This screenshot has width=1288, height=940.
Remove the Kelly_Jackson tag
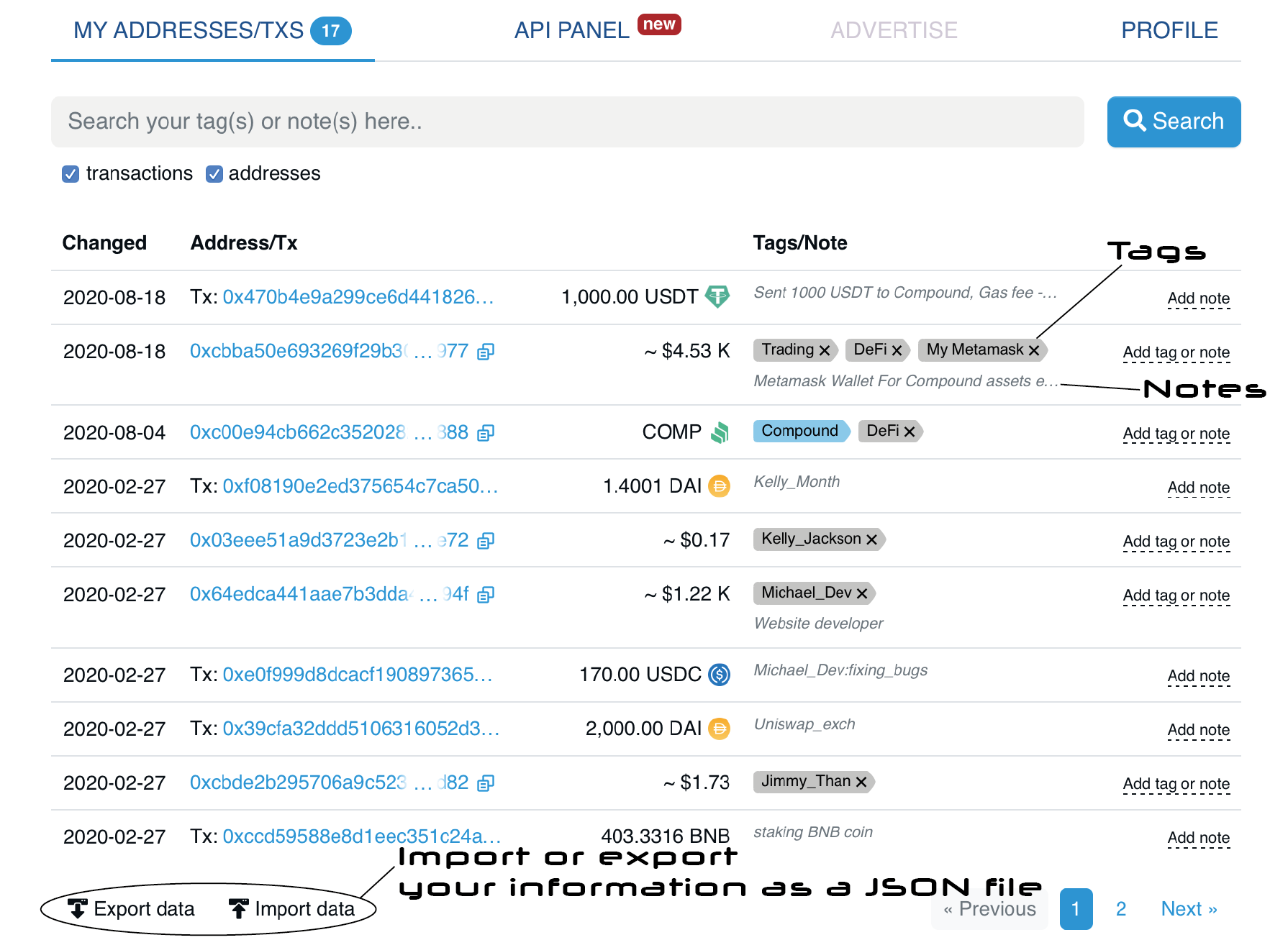click(x=871, y=539)
